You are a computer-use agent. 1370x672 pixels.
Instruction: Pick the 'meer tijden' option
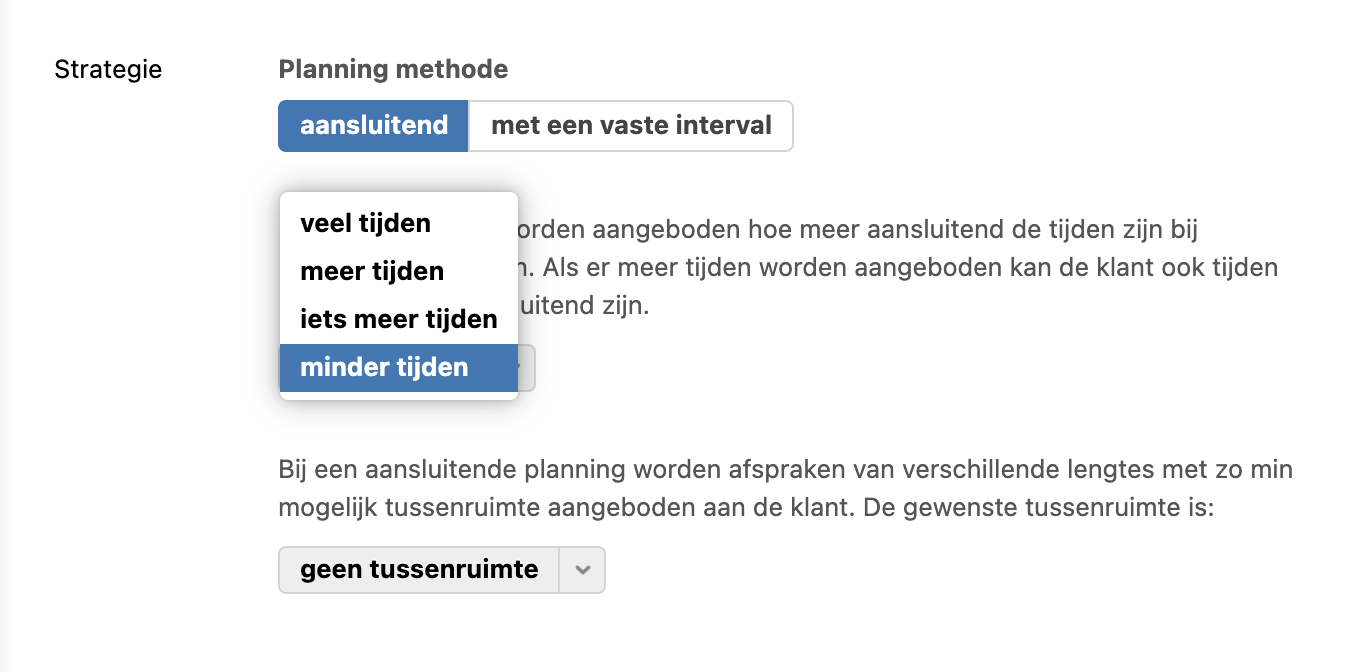pyautogui.click(x=372, y=271)
